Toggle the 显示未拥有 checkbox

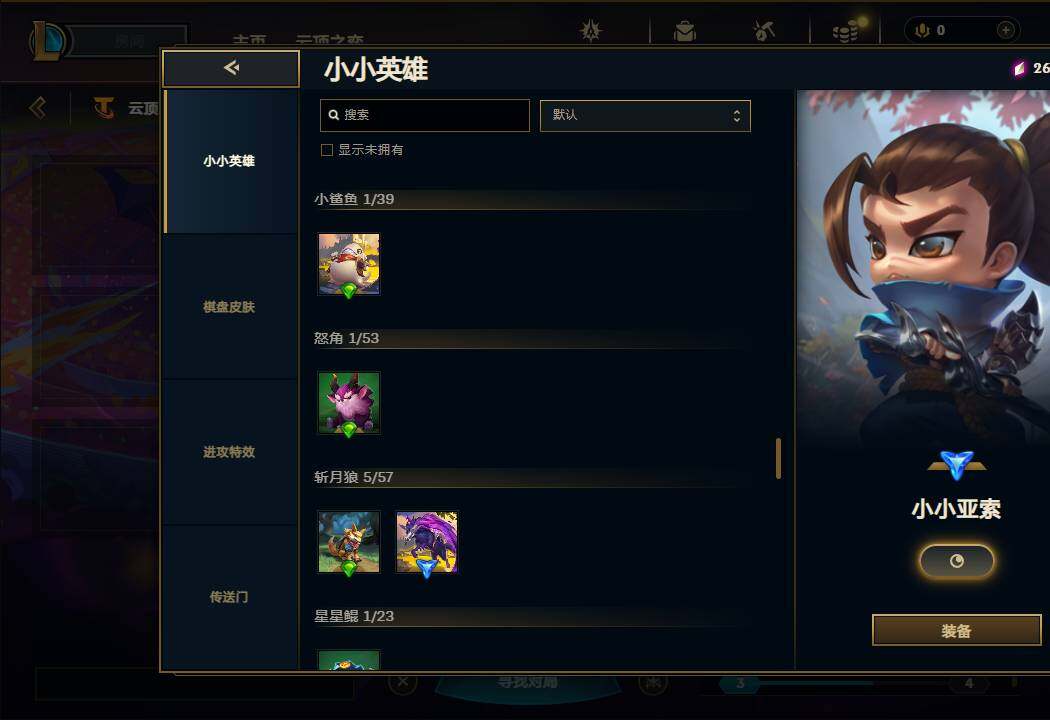point(327,150)
